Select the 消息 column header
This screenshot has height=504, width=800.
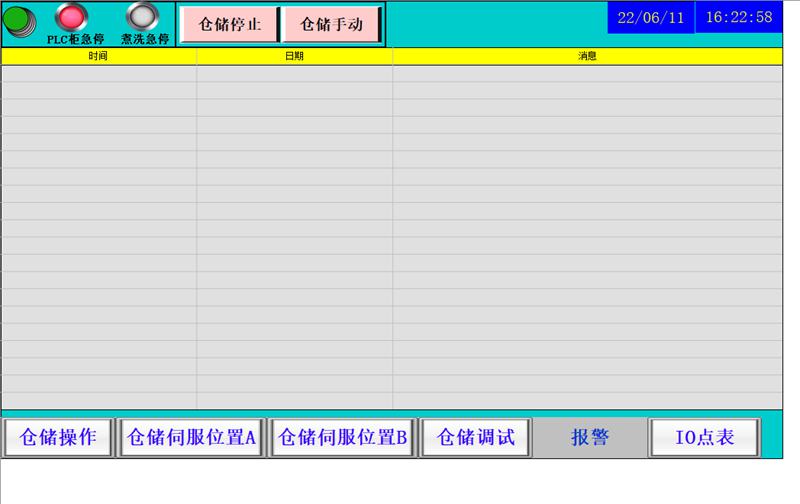[x=587, y=57]
